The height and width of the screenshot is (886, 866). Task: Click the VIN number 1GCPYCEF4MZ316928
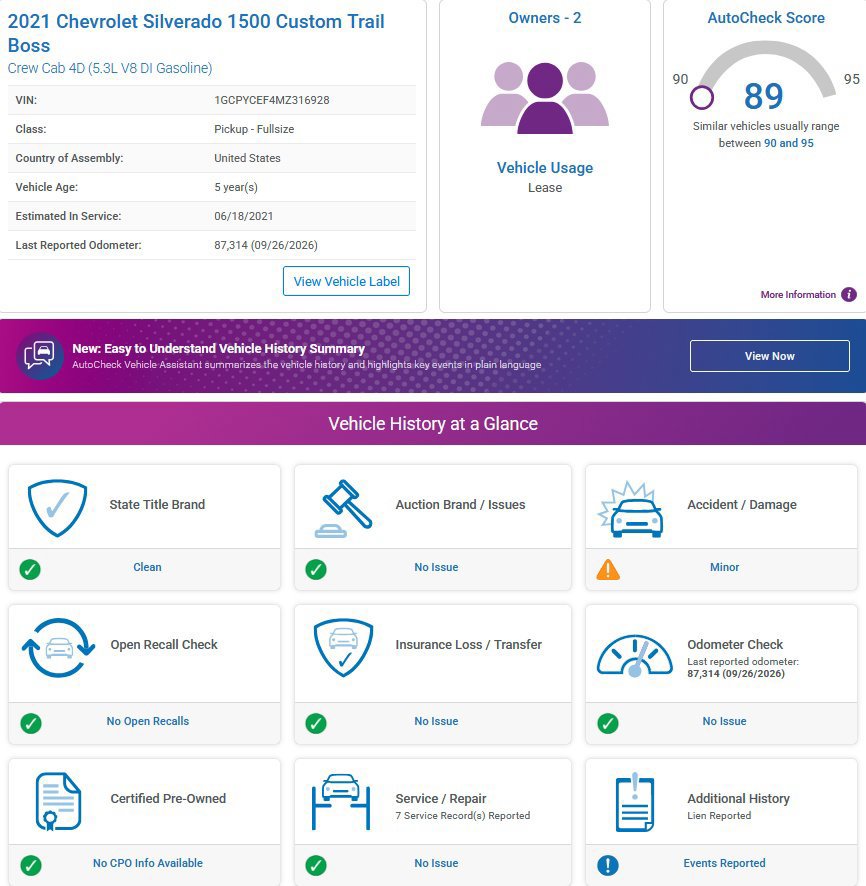pos(272,100)
